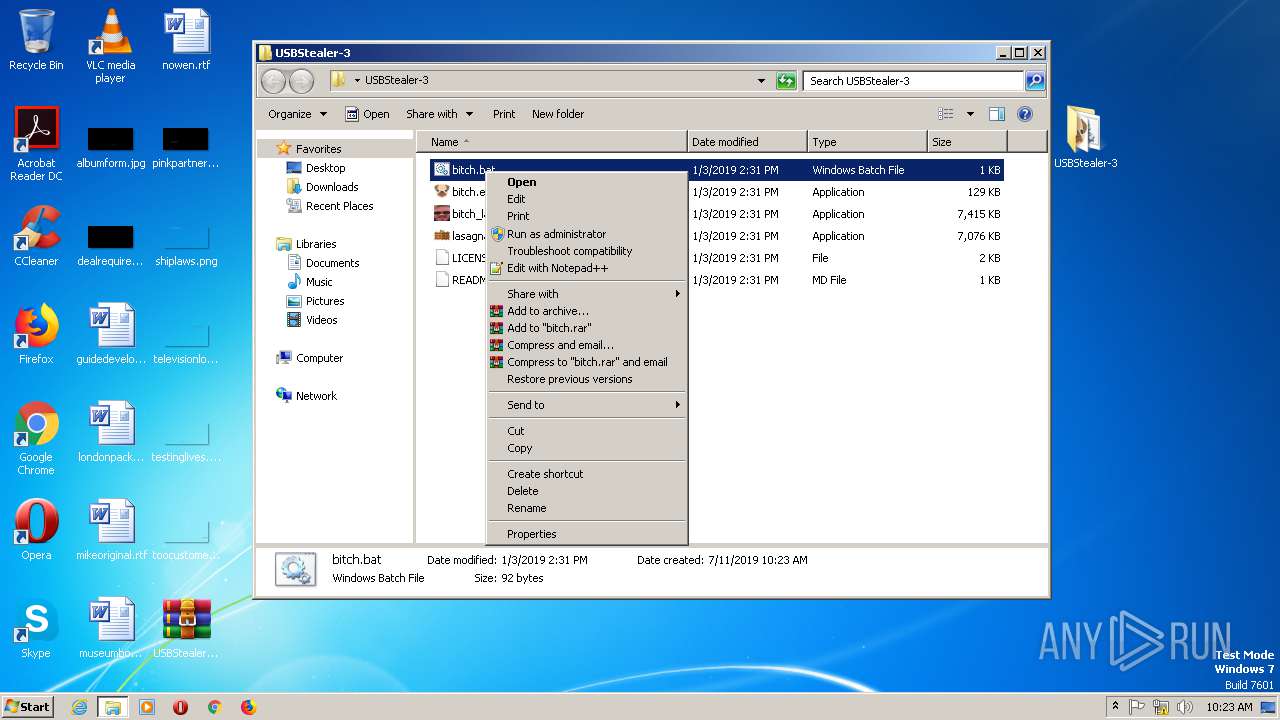
Task: Open Explorer help question mark icon
Action: [1025, 114]
